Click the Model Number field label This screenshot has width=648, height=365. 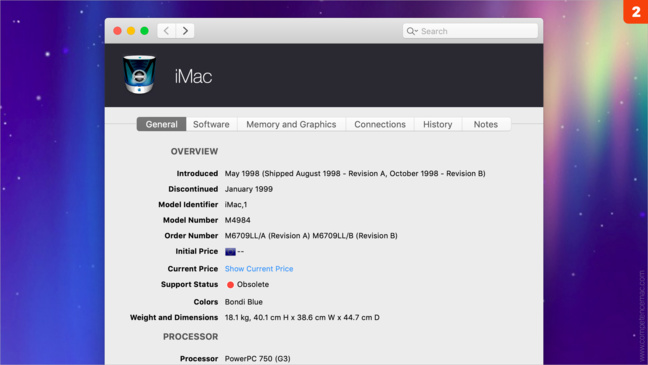191,220
